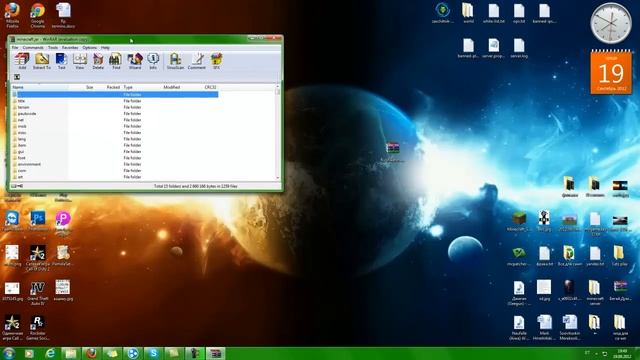The height and width of the screenshot is (360, 640).
Task: Click the file list scroll-up arrow
Action: tap(278, 87)
